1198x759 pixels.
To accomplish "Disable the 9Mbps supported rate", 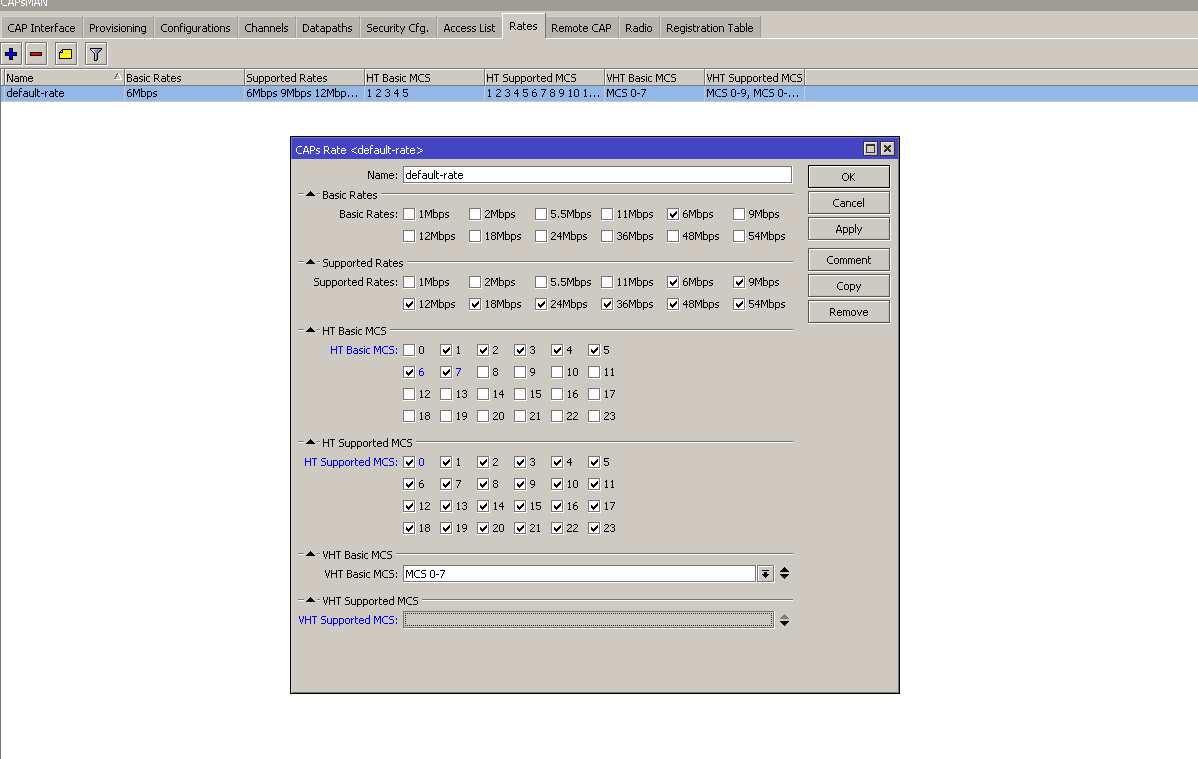I will pyautogui.click(x=737, y=282).
